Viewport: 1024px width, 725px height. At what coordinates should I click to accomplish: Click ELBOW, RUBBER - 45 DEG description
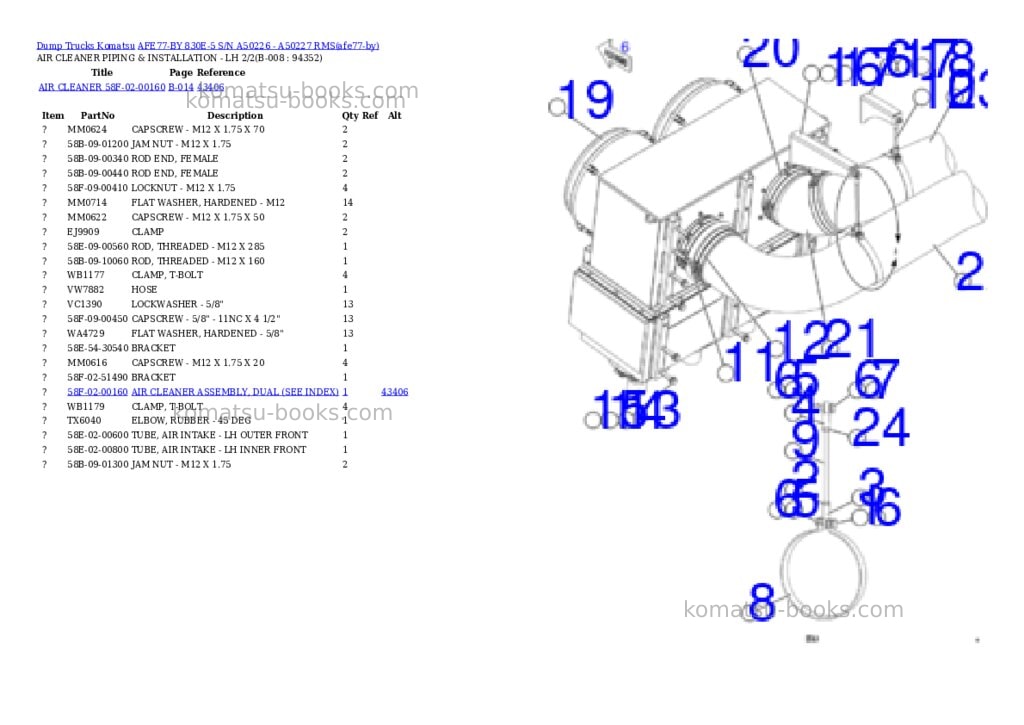tap(191, 421)
